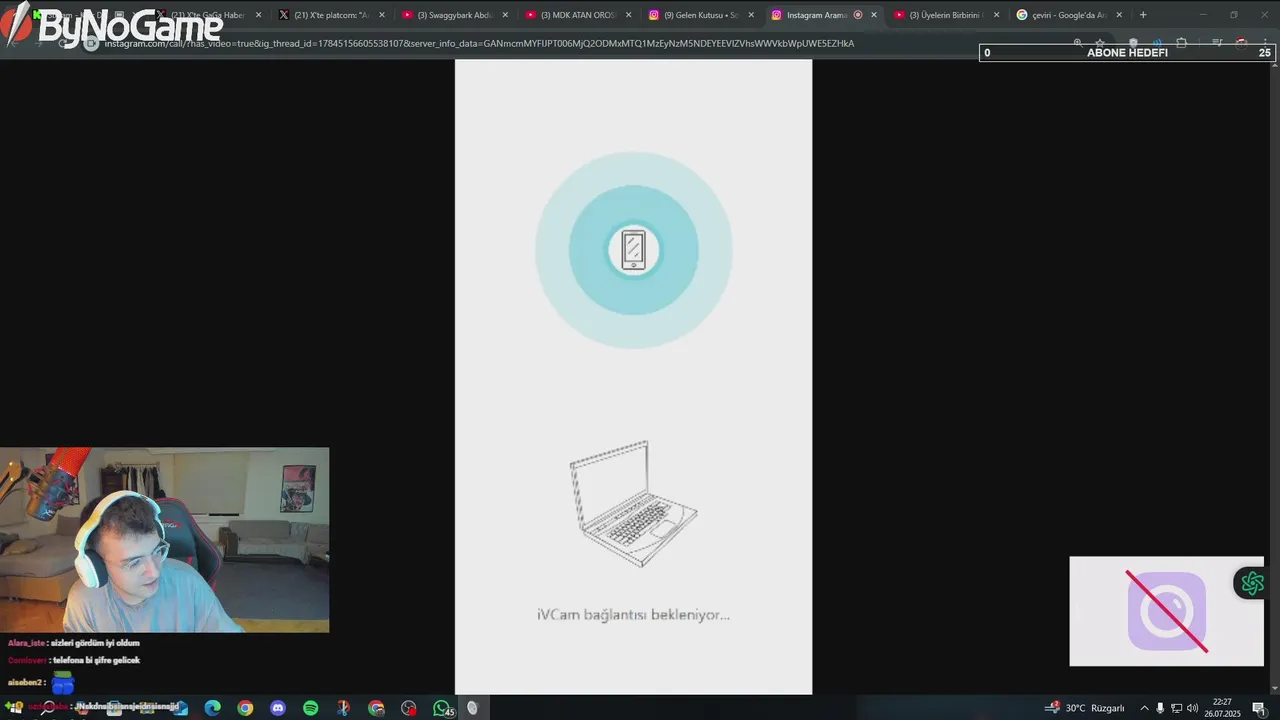Close the Gelen Kutusu tab
This screenshot has width=1280, height=720.
click(x=751, y=15)
